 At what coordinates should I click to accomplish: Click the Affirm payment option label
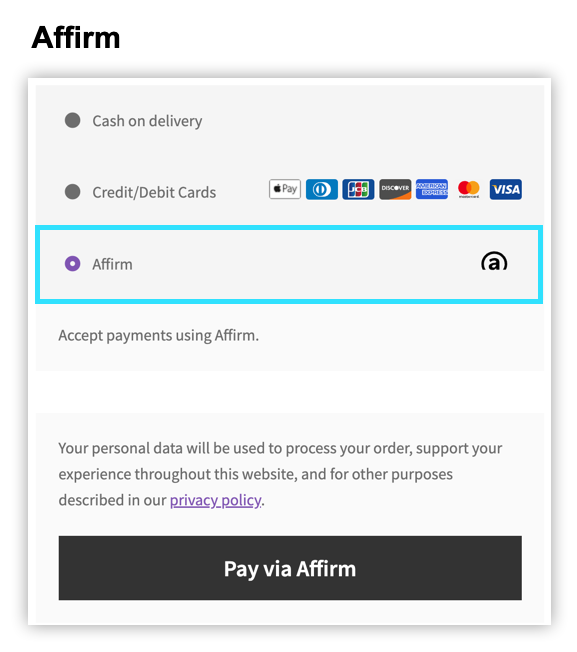[x=112, y=264]
